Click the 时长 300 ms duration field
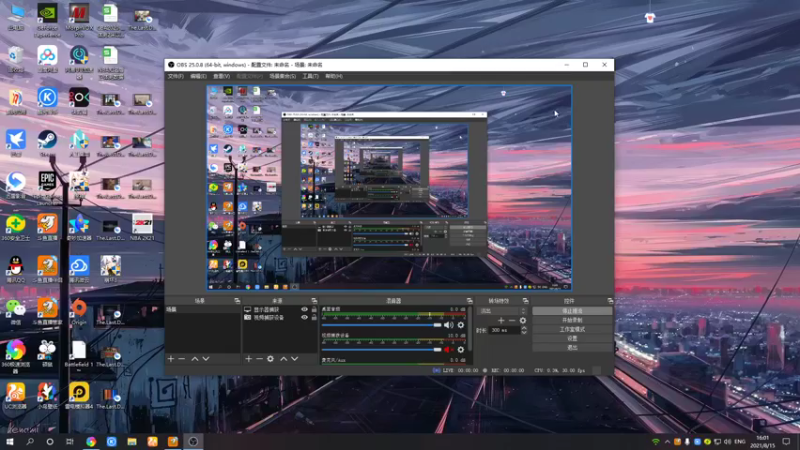The height and width of the screenshot is (450, 800). pyautogui.click(x=504, y=330)
